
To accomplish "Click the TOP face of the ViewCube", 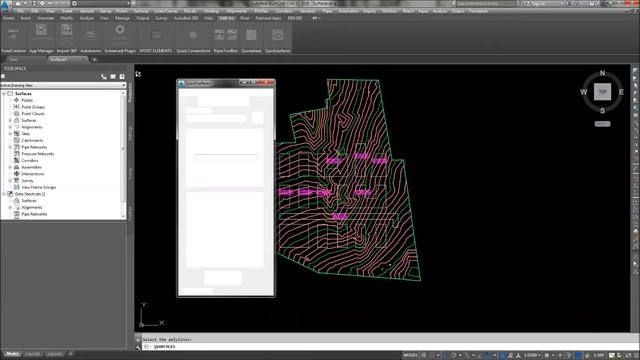I will click(602, 91).
